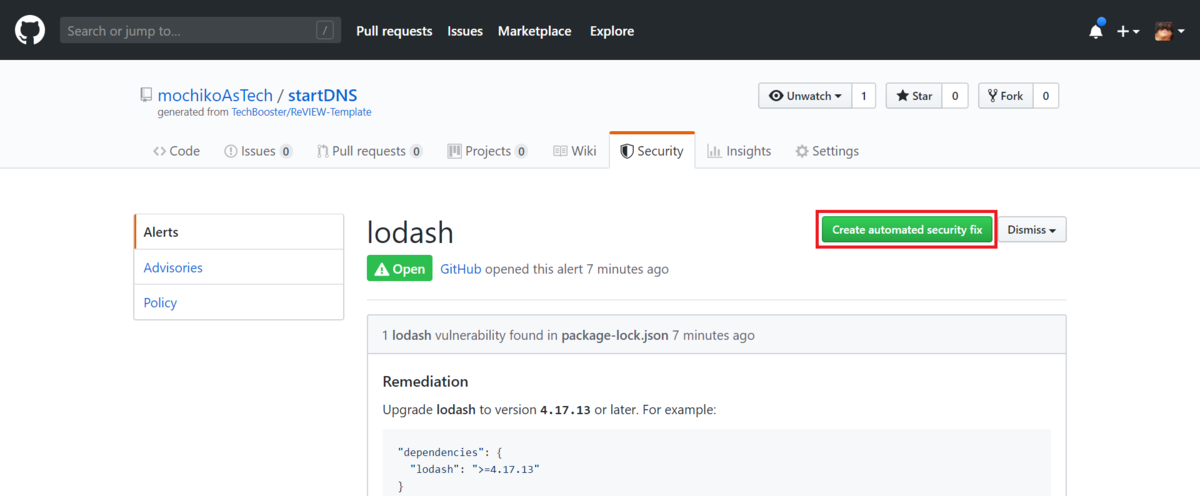Open the notifications bell
This screenshot has width=1200, height=496.
[x=1096, y=31]
